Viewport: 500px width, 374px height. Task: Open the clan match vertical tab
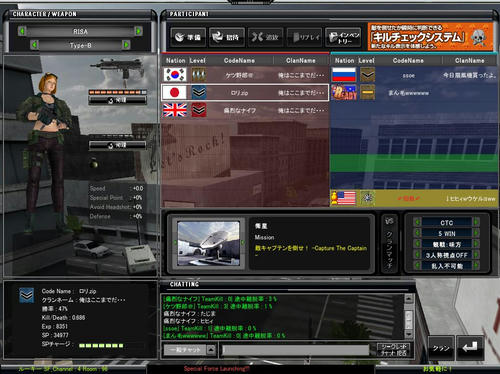click(x=389, y=243)
